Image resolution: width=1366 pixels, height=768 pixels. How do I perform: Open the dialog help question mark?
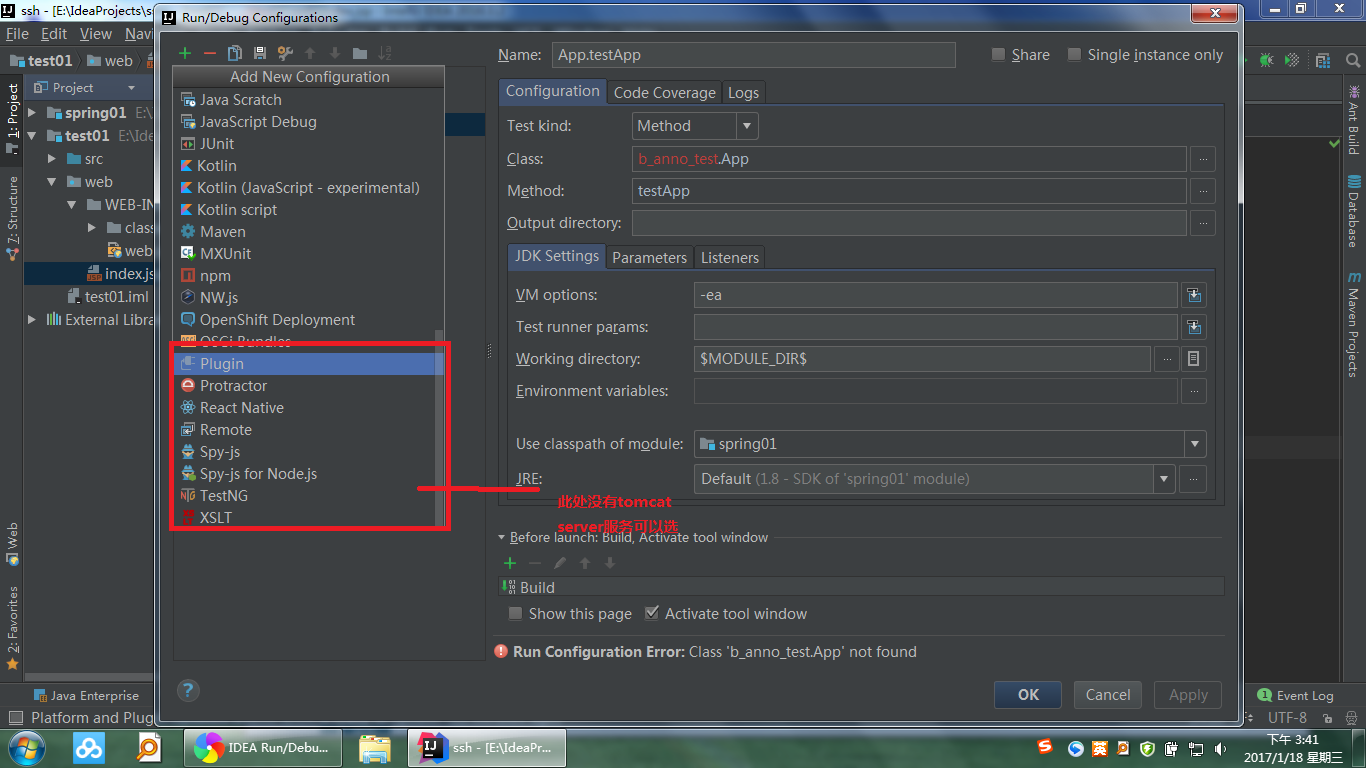[188, 690]
